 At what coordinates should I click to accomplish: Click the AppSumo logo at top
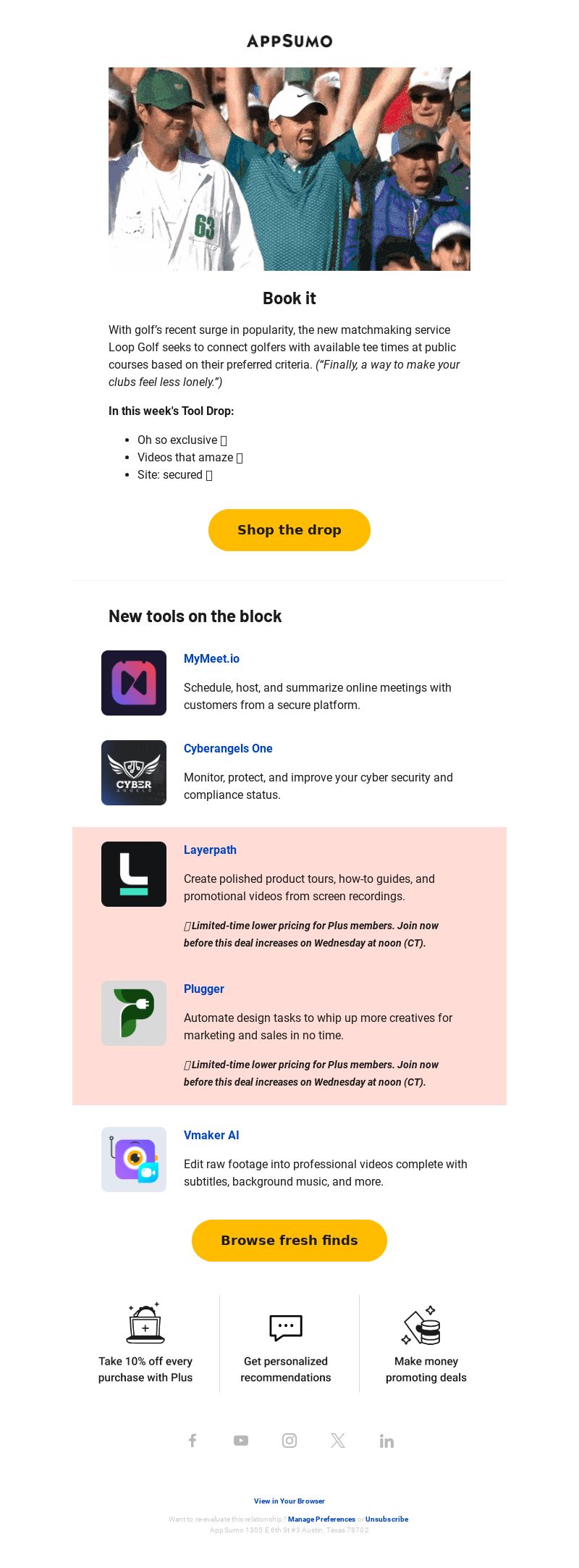click(289, 41)
